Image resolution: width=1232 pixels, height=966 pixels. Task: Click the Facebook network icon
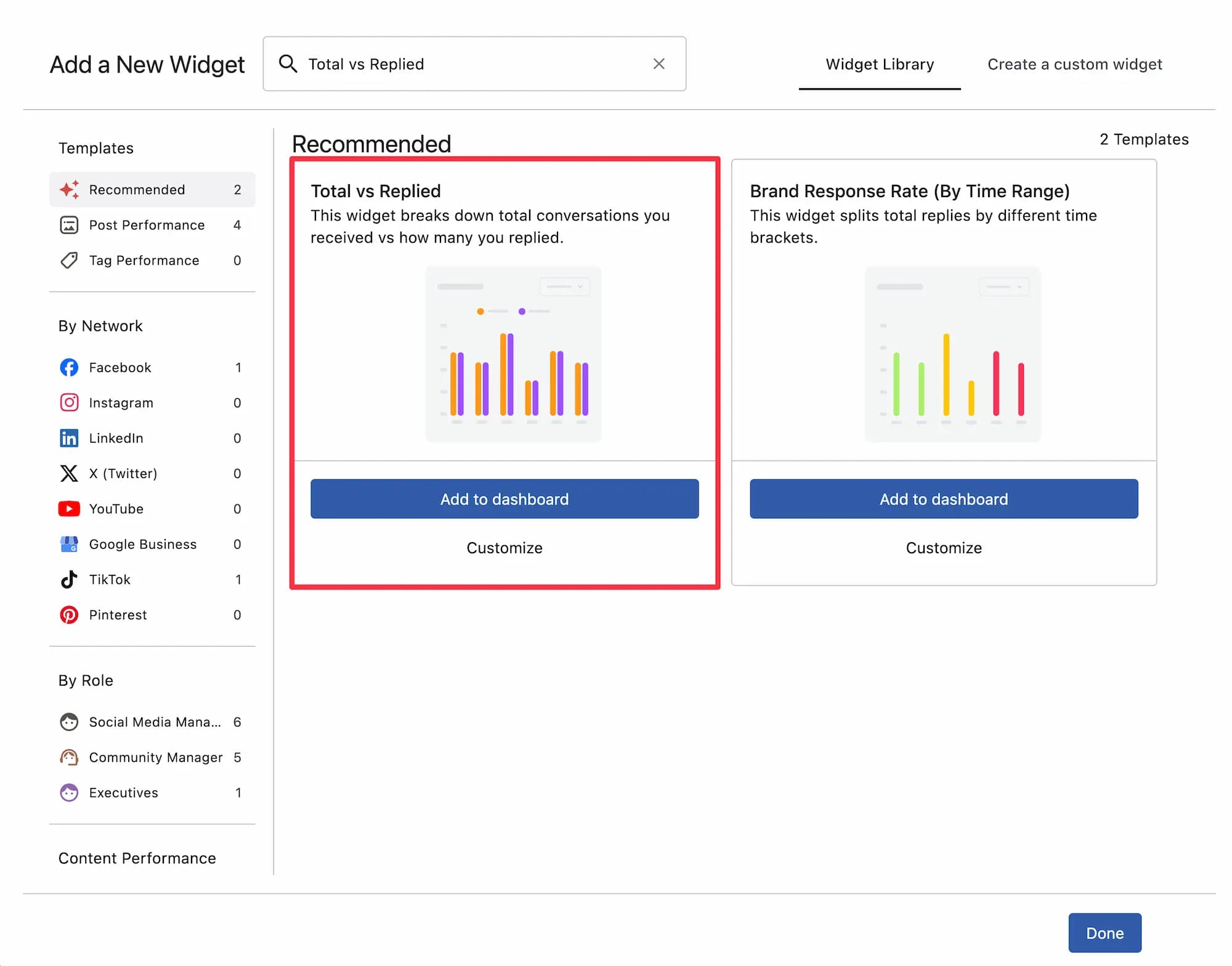tap(69, 368)
